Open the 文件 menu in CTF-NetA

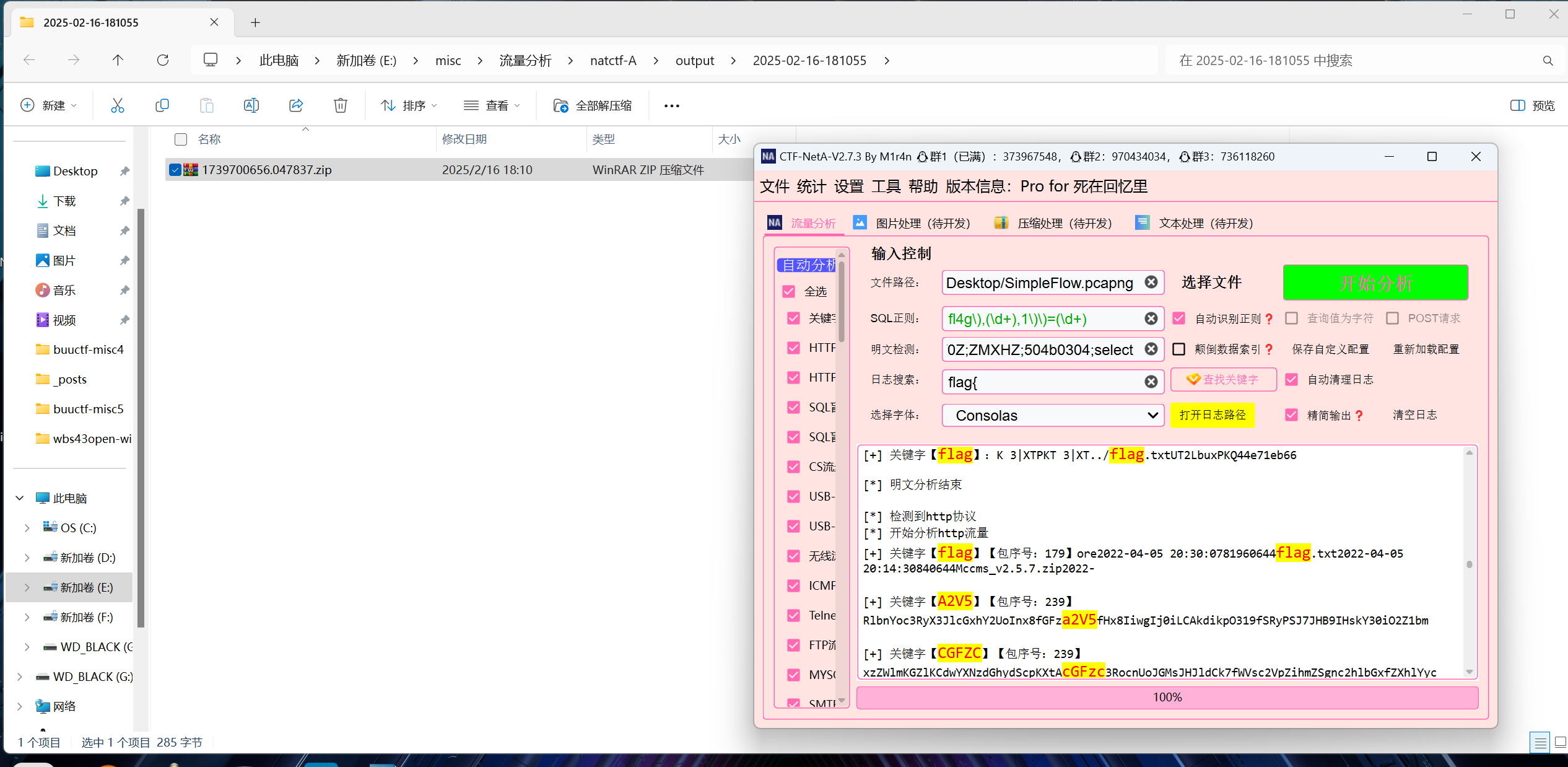(x=775, y=186)
